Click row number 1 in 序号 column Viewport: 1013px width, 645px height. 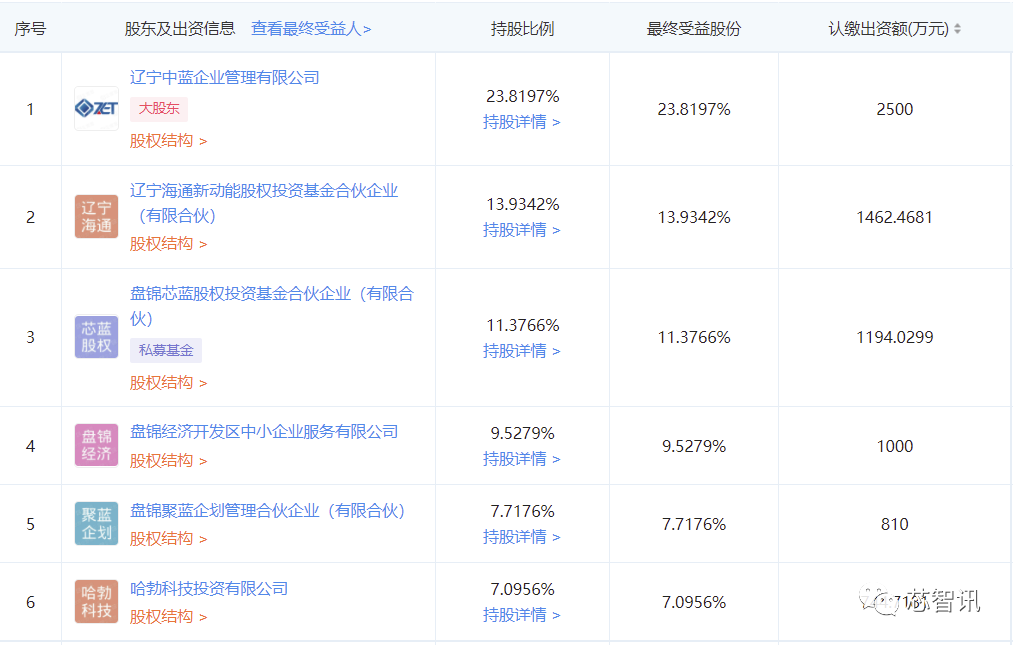[30, 109]
